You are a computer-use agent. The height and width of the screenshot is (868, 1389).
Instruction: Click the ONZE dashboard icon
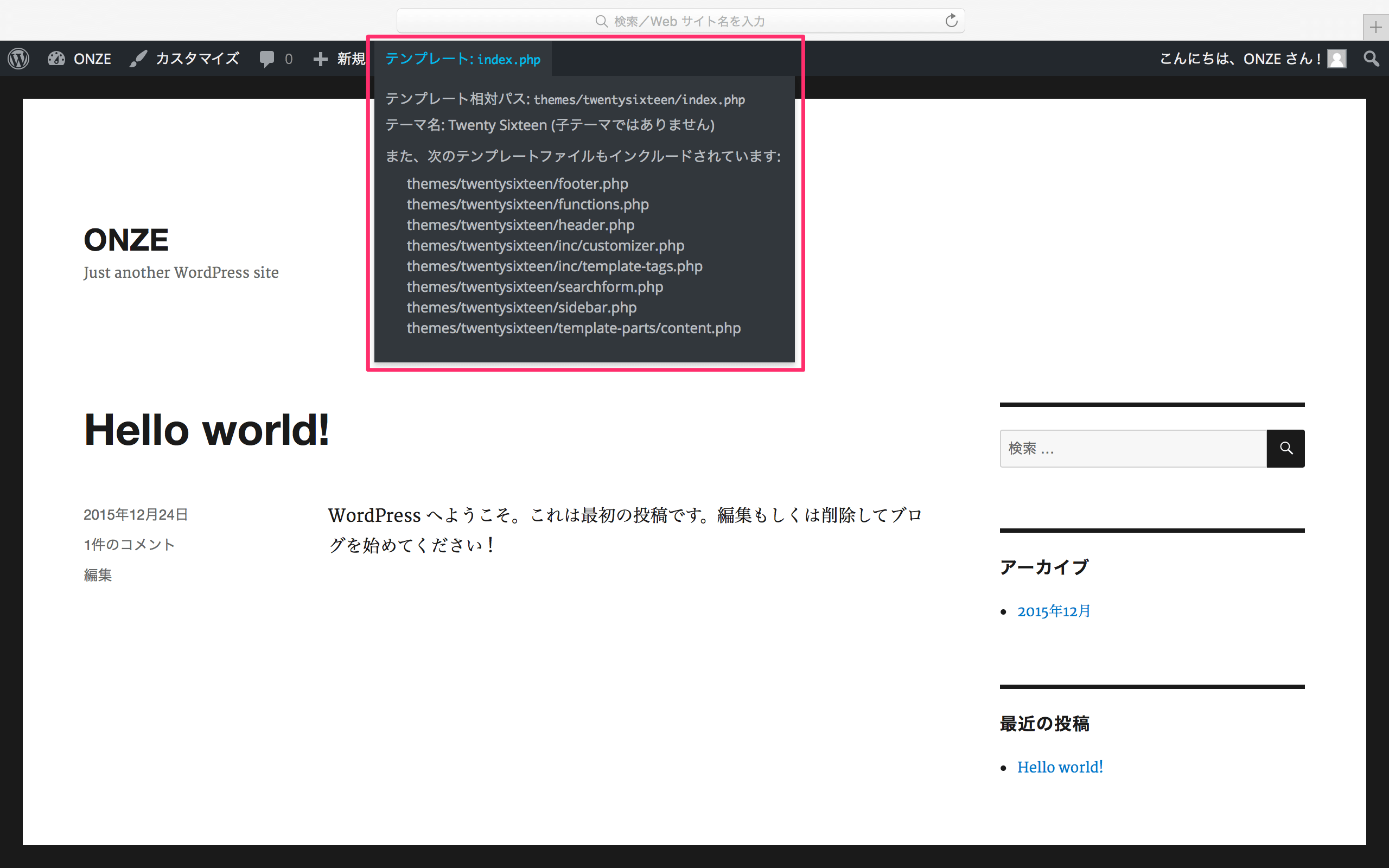[x=56, y=59]
